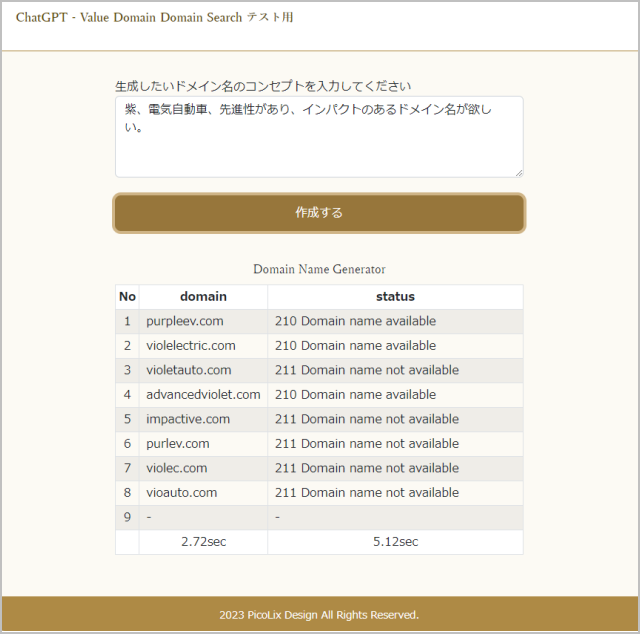640x634 pixels.
Task: Focus the domain concept textarea
Action: [319, 137]
